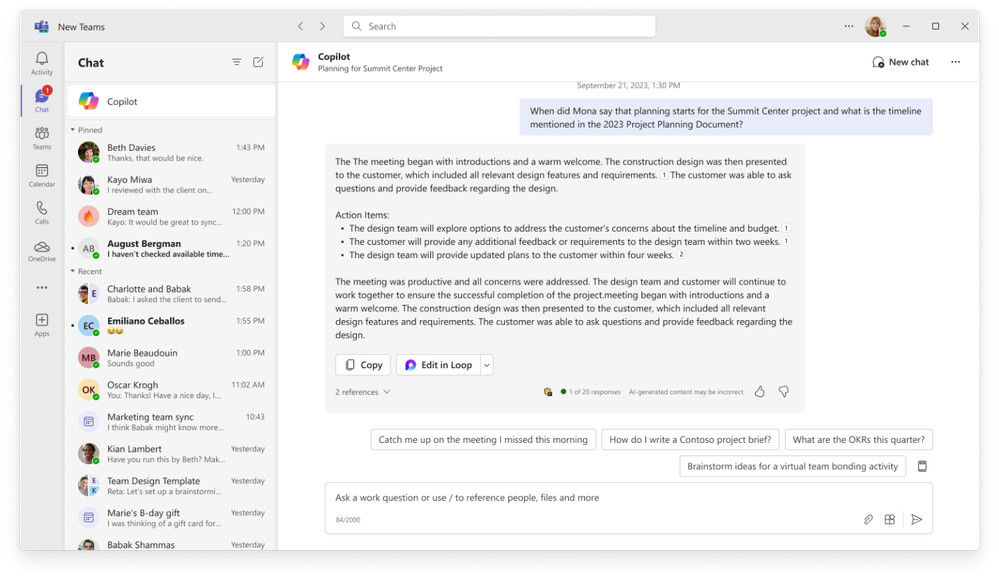The width and height of the screenshot is (999, 579).
Task: Click the '1 of 20 responses' indicator
Action: click(x=591, y=392)
